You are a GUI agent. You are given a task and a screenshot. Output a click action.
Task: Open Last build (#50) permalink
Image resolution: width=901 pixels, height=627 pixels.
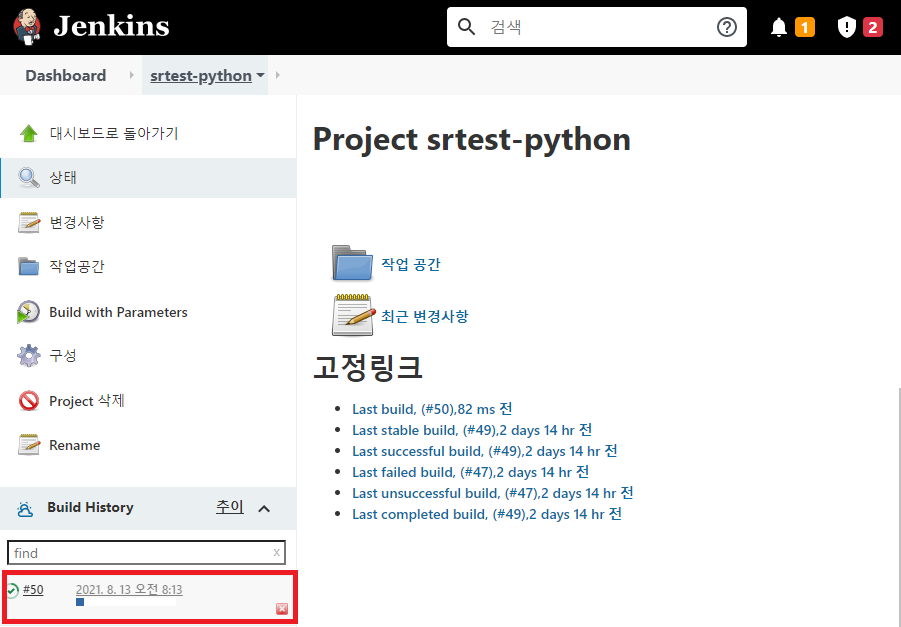pyautogui.click(x=432, y=409)
